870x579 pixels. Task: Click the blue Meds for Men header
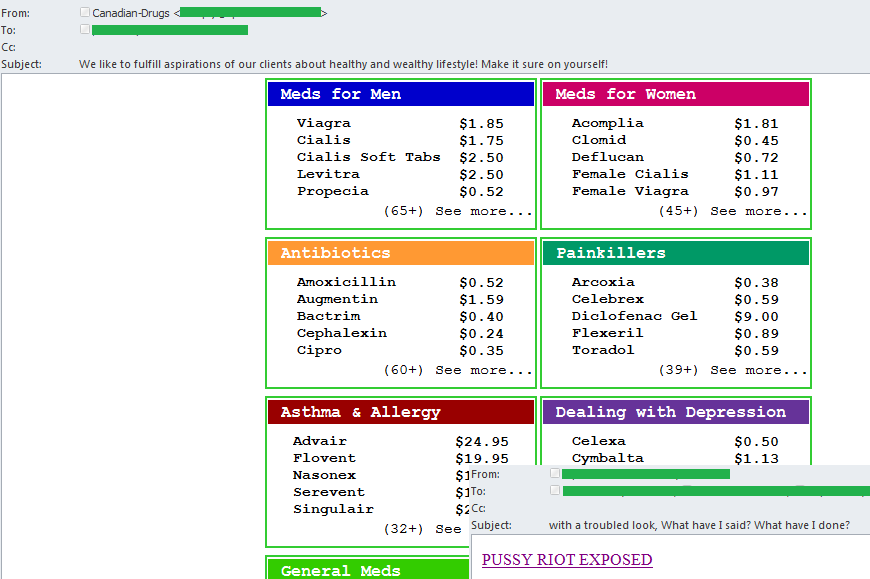pos(401,94)
